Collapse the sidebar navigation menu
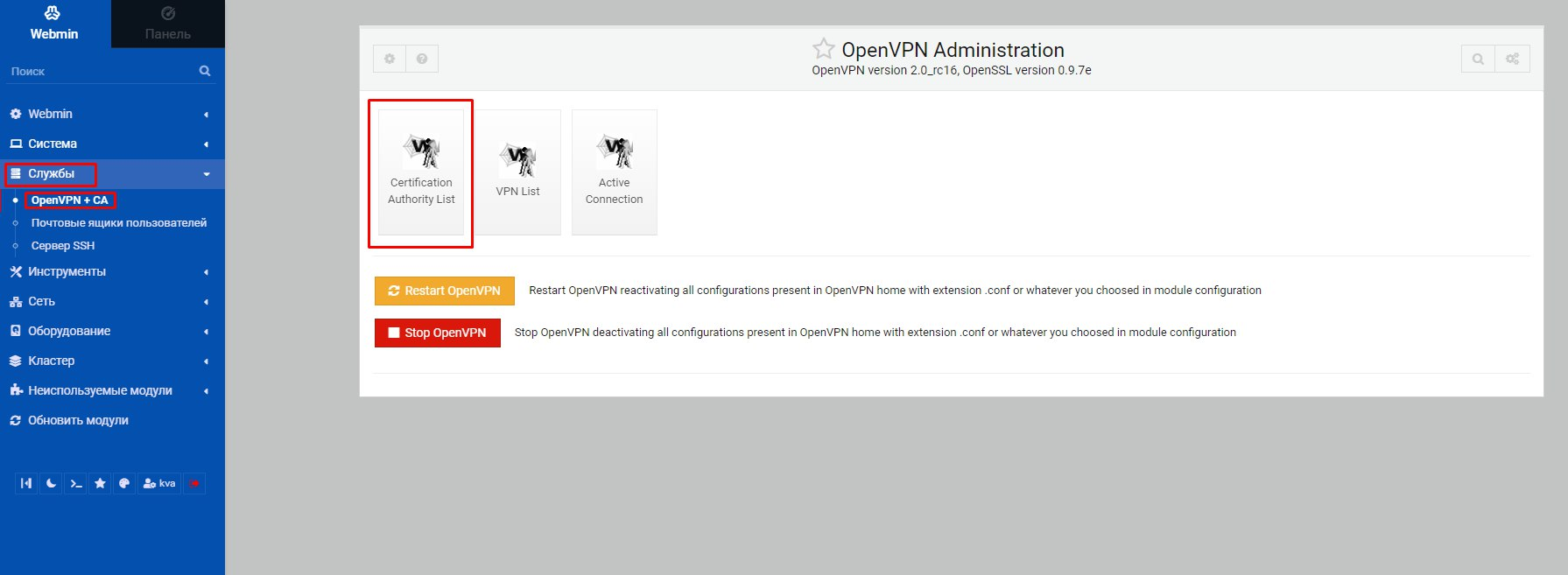The image size is (1568, 575). coord(26,483)
